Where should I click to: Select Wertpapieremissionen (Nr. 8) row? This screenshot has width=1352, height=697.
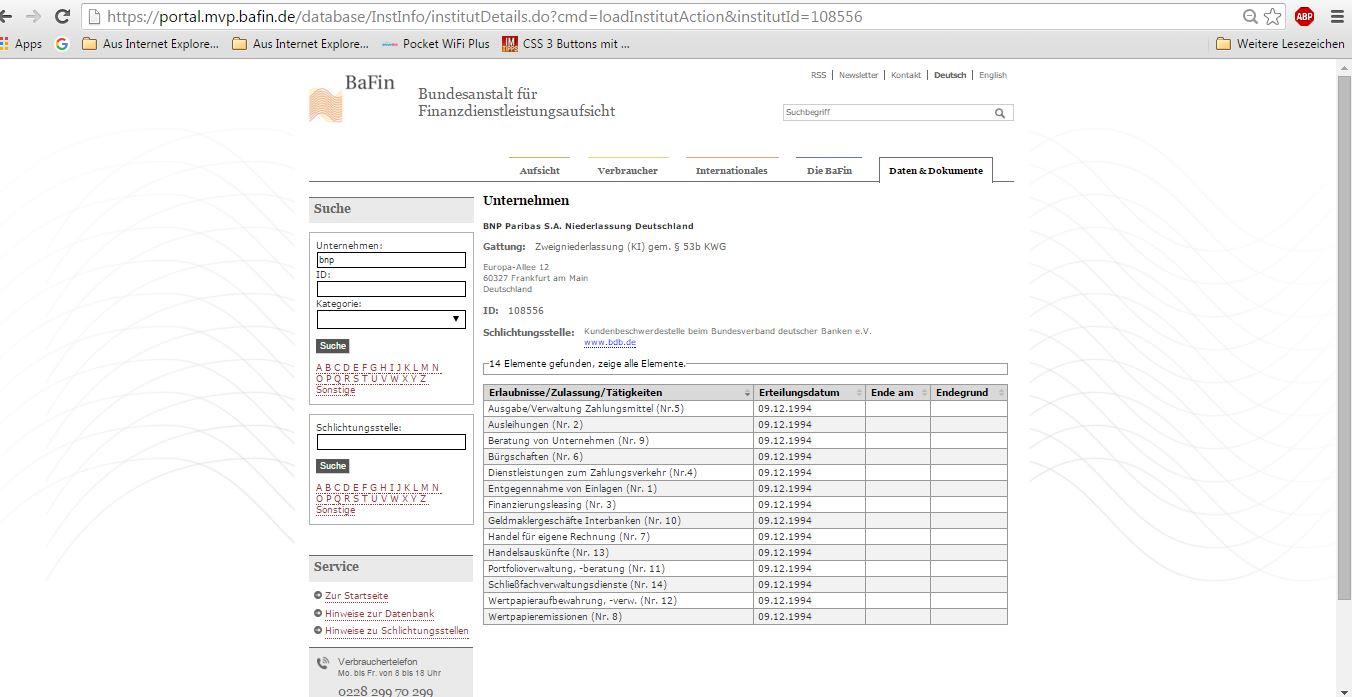(745, 617)
